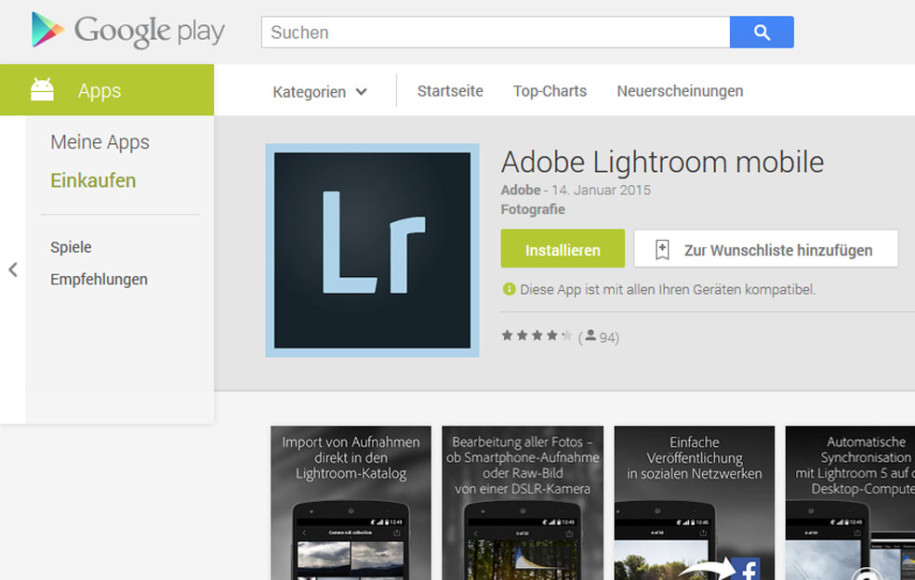
Task: Focus the Suchen search field
Action: (x=495, y=32)
